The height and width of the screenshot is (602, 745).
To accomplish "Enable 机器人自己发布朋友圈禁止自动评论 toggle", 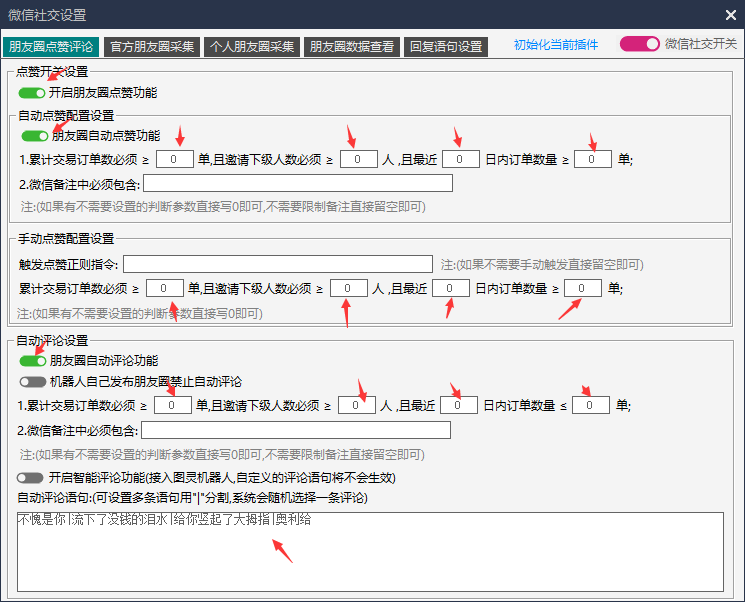I will coord(32,382).
